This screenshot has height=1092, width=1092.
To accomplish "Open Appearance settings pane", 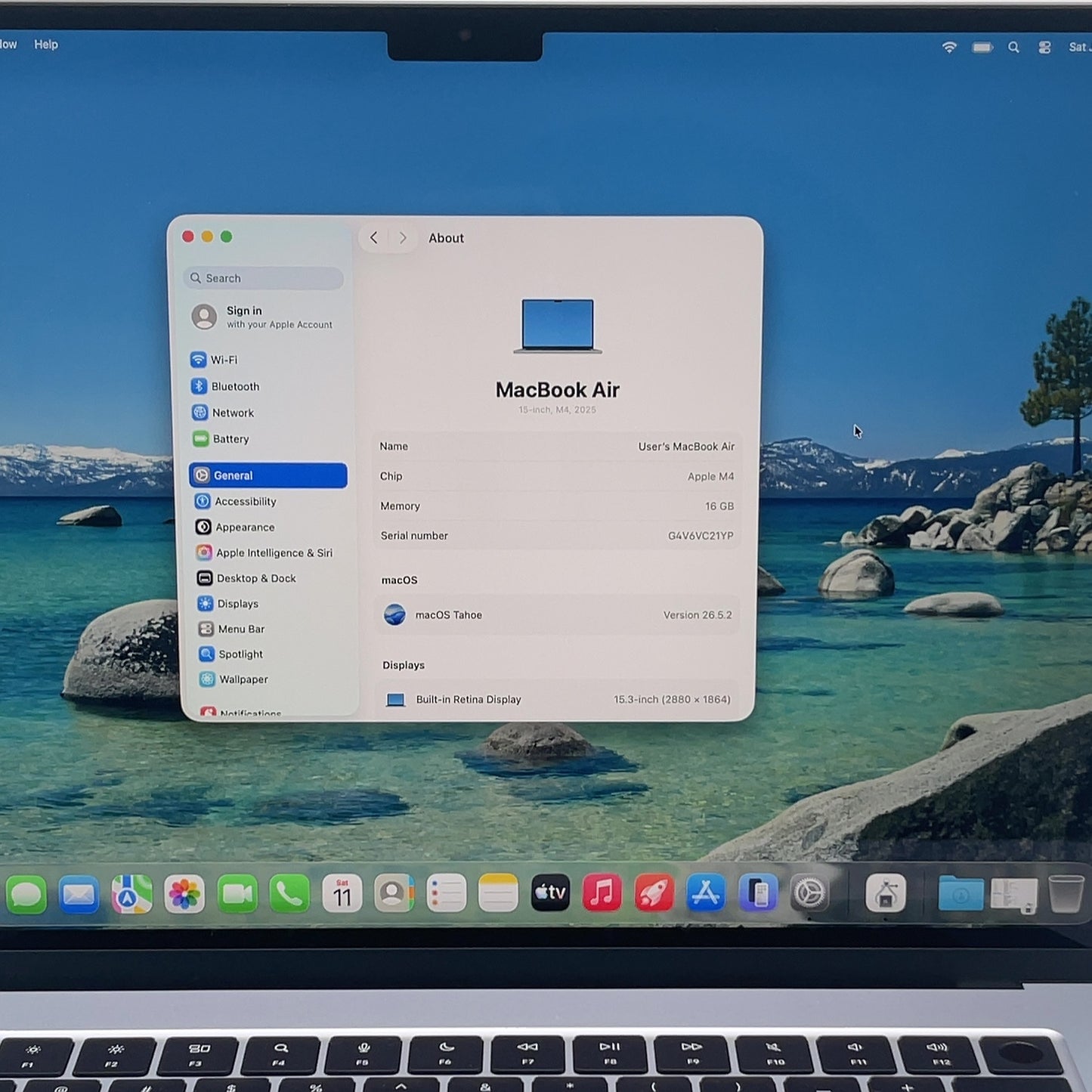I will 235,527.
